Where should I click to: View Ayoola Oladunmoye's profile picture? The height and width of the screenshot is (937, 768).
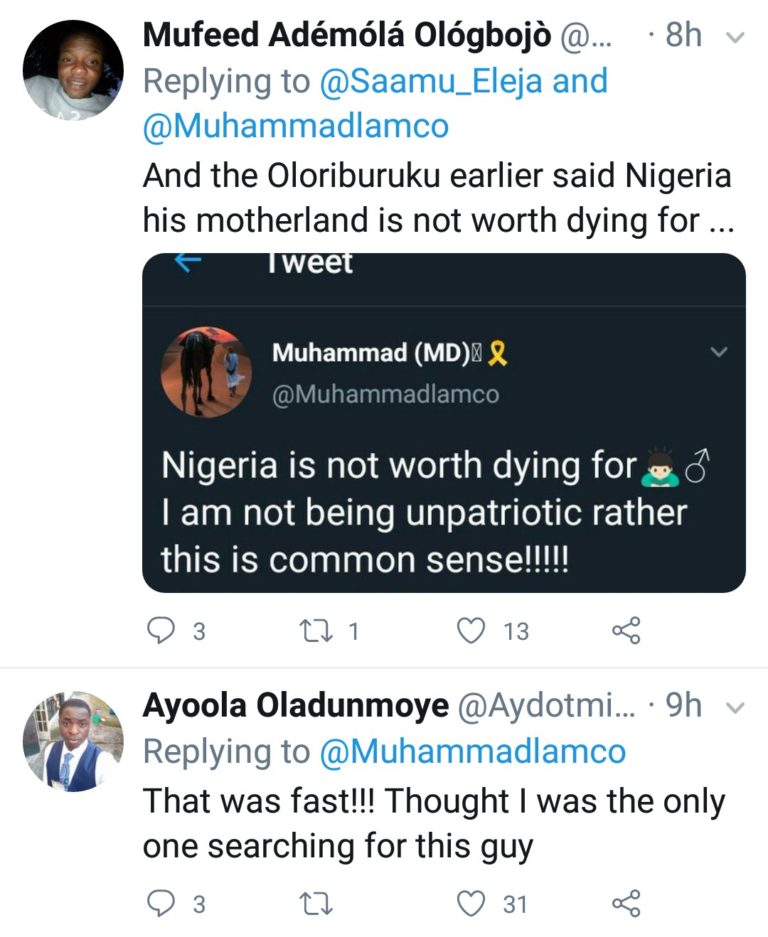pyautogui.click(x=73, y=741)
